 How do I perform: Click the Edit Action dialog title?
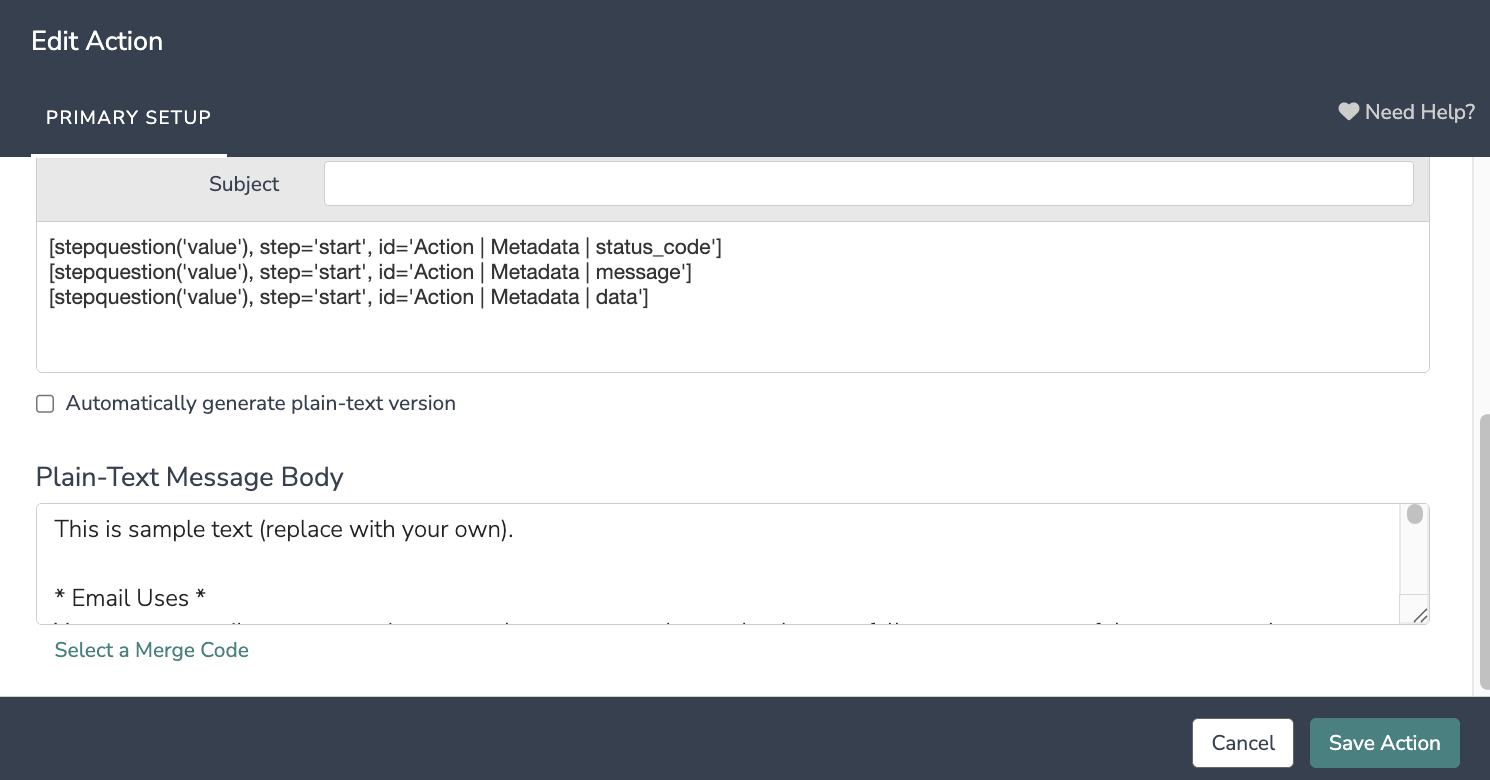click(97, 41)
